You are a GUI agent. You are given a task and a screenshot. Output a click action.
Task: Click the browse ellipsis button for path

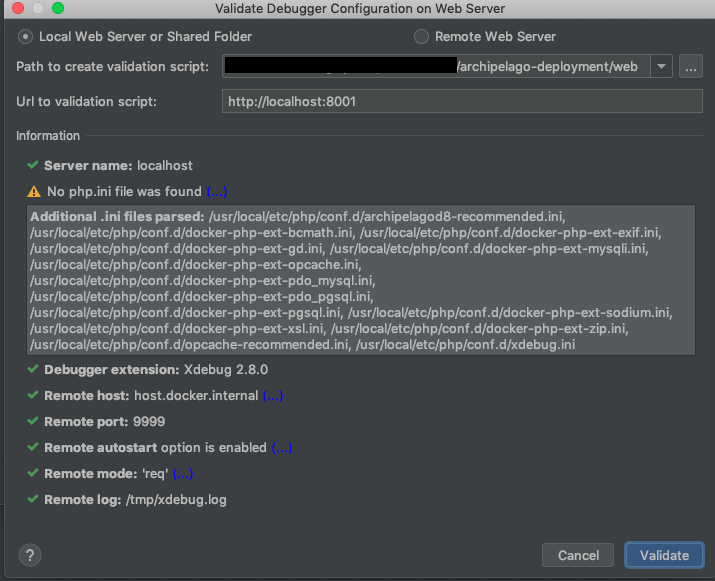691,67
